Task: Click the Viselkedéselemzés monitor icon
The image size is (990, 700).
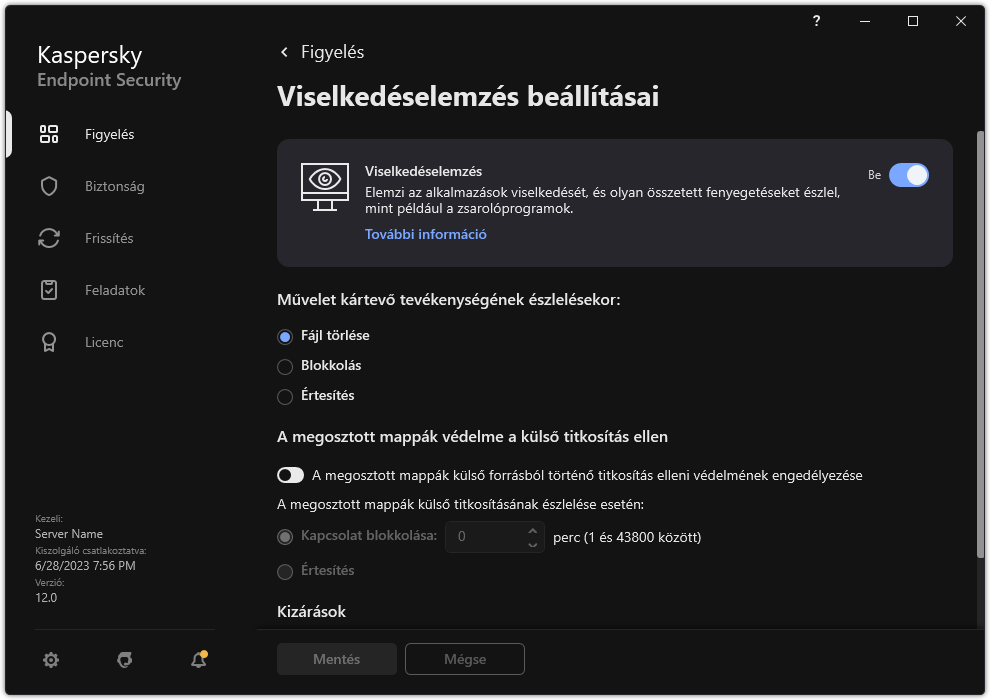Action: click(x=325, y=187)
